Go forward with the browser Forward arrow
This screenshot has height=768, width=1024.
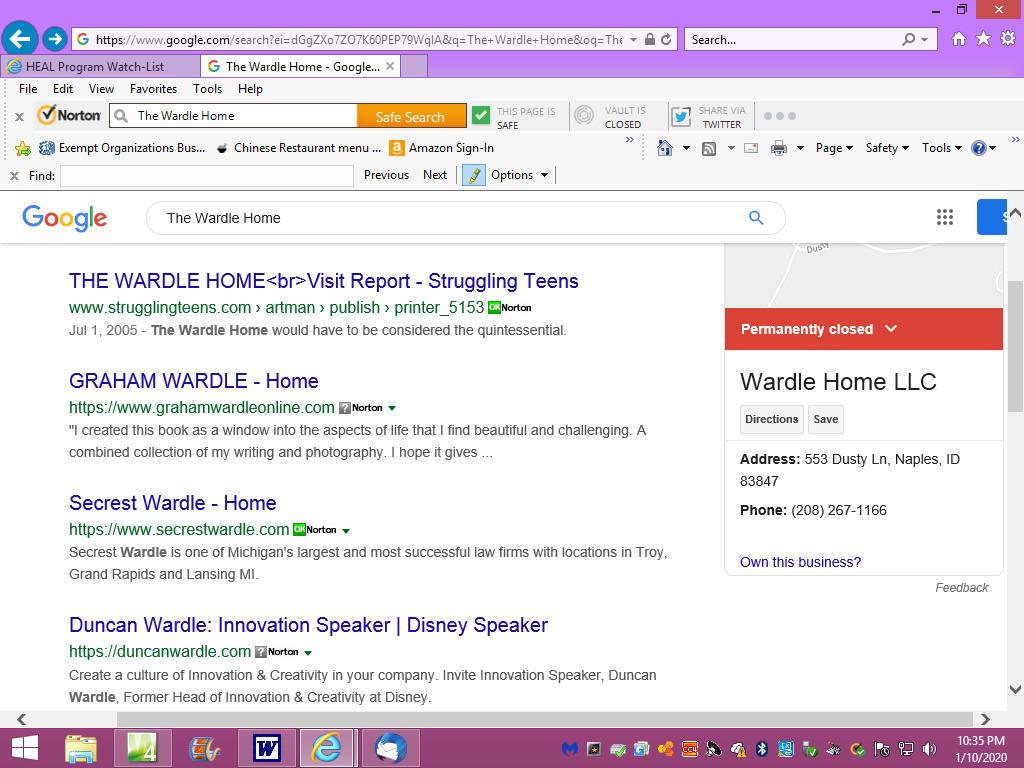point(55,39)
